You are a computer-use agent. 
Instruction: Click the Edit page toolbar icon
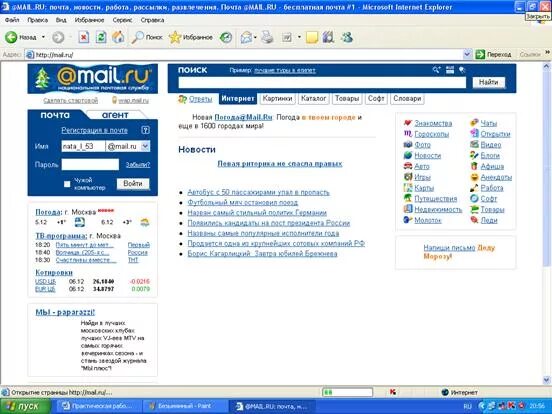click(x=287, y=37)
